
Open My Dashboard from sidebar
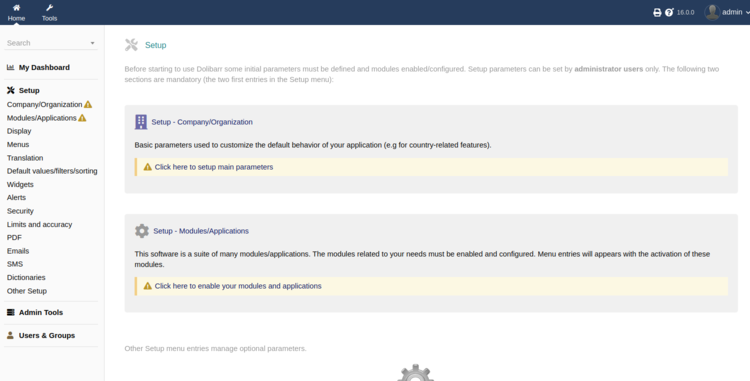click(x=44, y=67)
